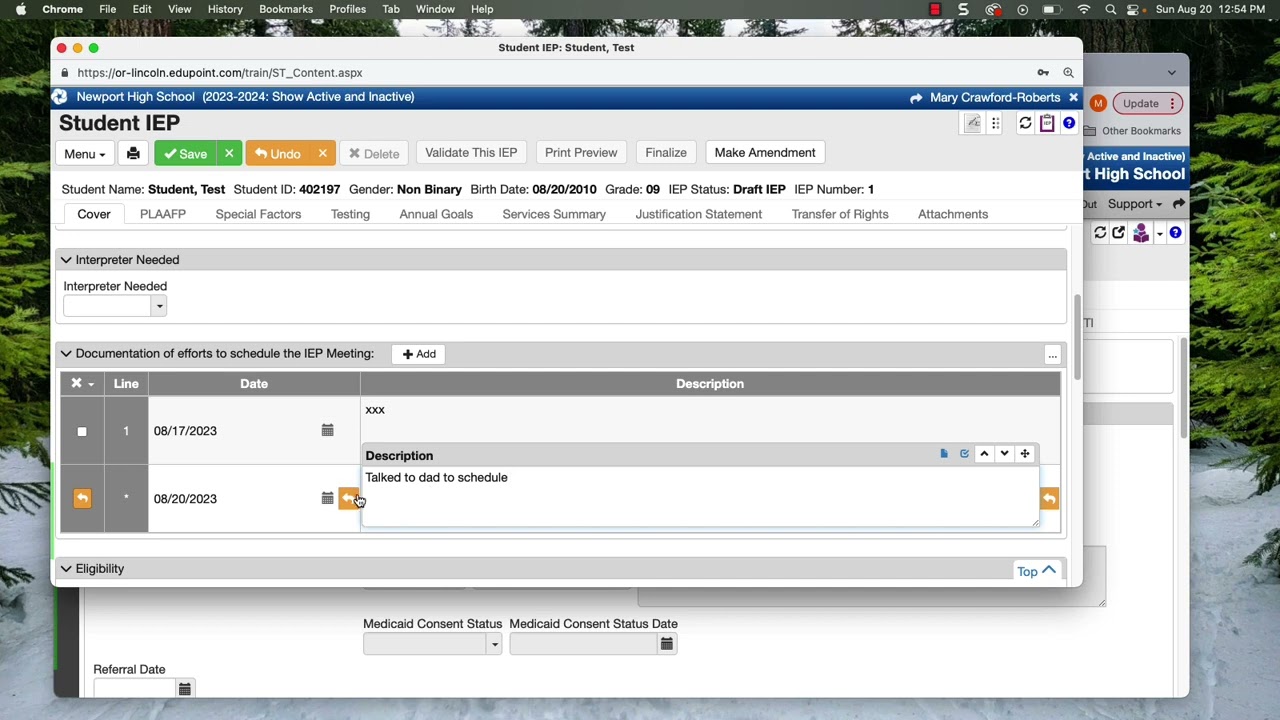Click the 08/20/2023 date field
Viewport: 1280px width, 720px height.
point(235,499)
